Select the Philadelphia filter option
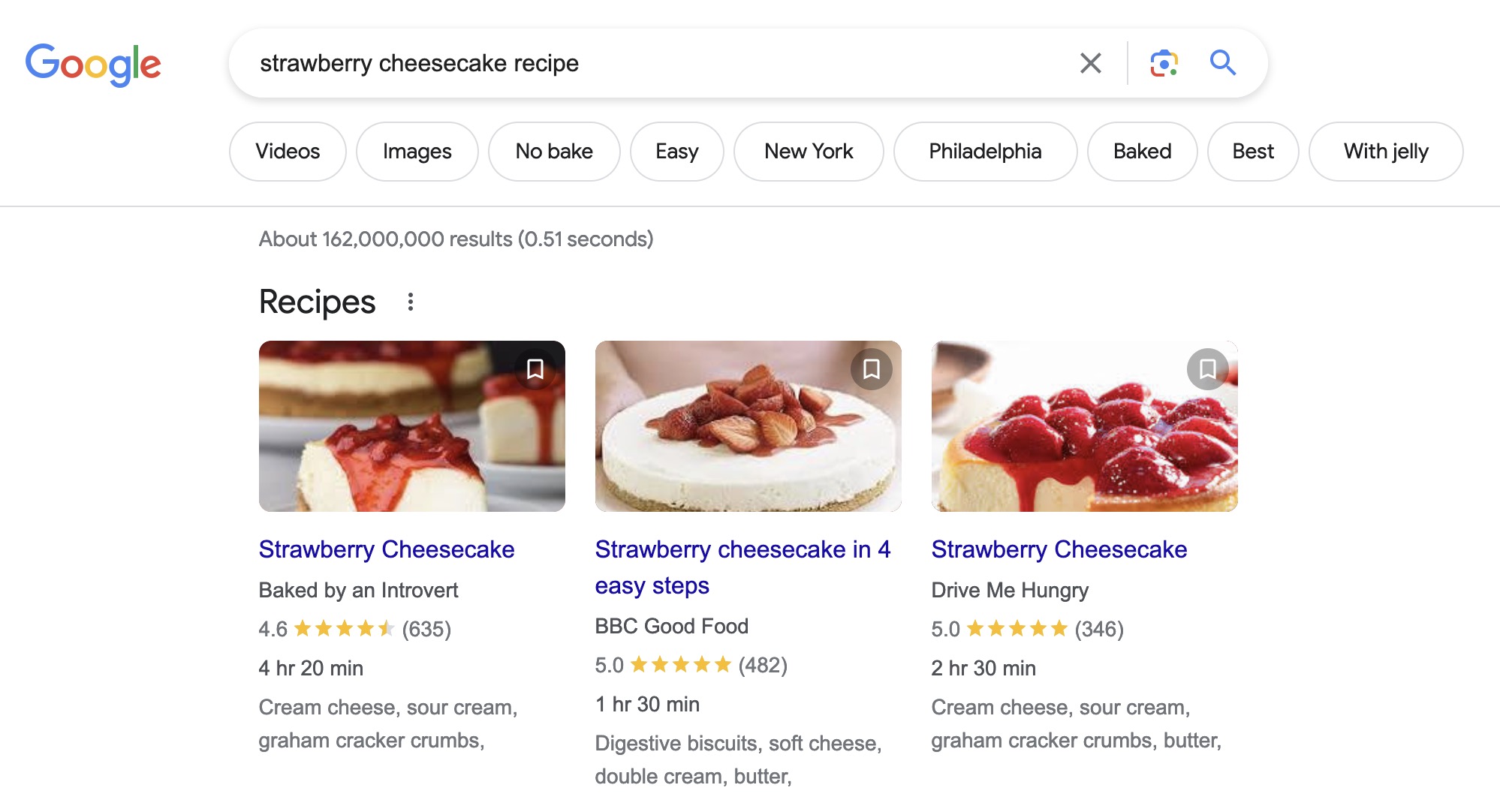The image size is (1500, 812). click(984, 151)
